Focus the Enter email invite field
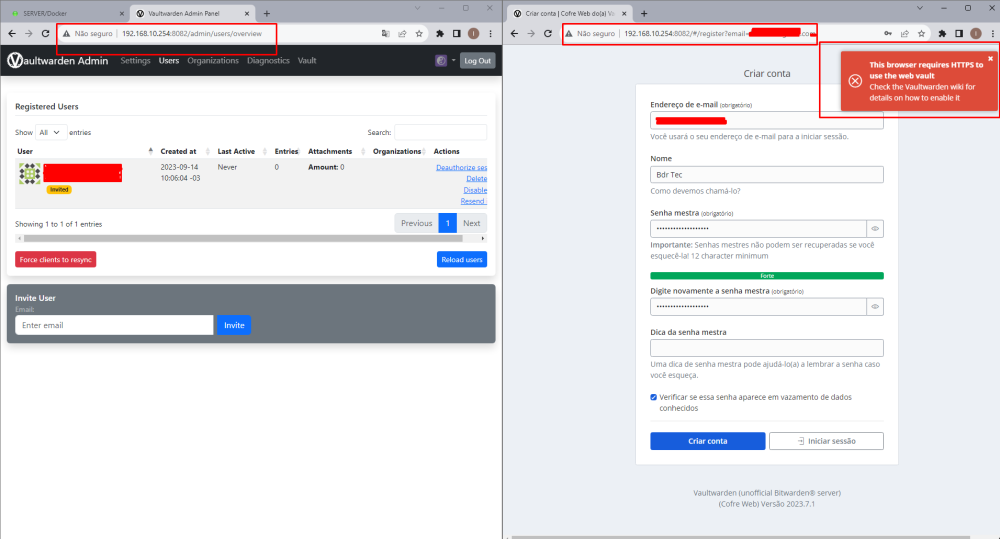1000x539 pixels. coord(114,325)
